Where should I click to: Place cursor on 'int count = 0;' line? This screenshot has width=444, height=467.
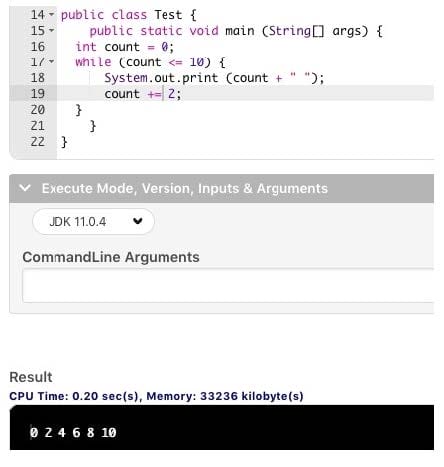click(x=124, y=47)
